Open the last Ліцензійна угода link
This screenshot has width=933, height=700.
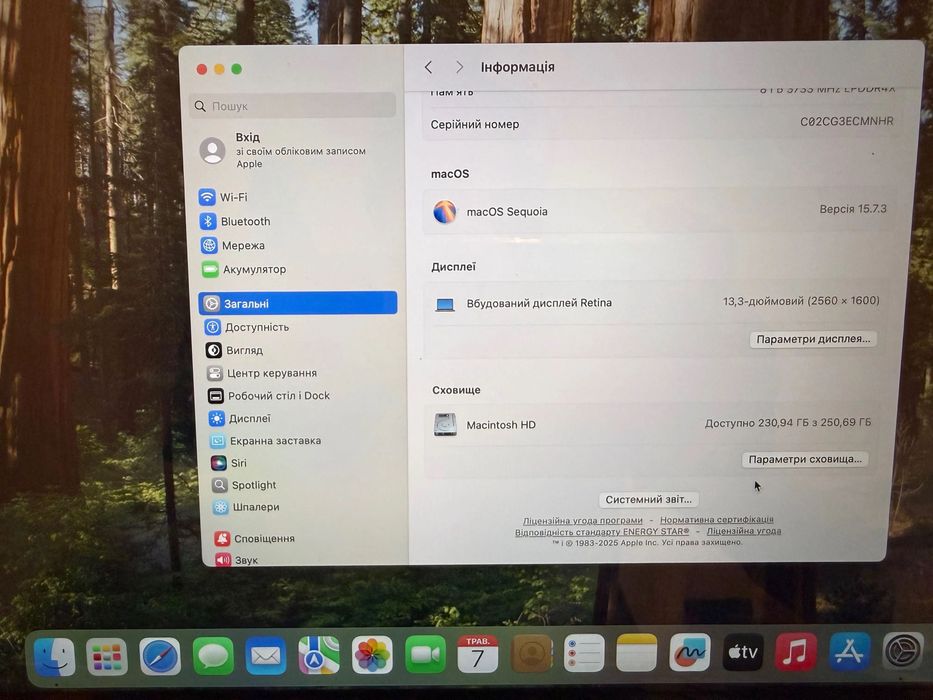tap(744, 530)
